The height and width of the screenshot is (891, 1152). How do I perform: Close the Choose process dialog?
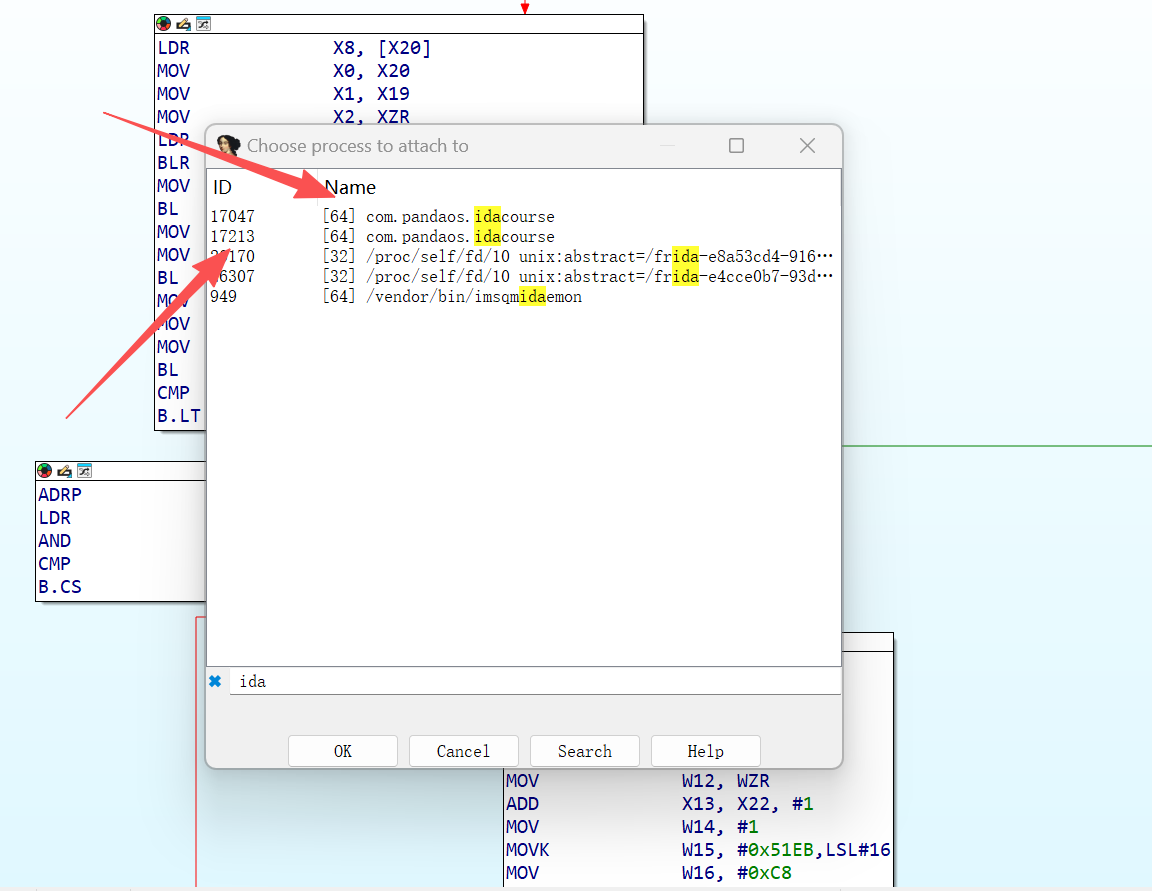[x=807, y=145]
